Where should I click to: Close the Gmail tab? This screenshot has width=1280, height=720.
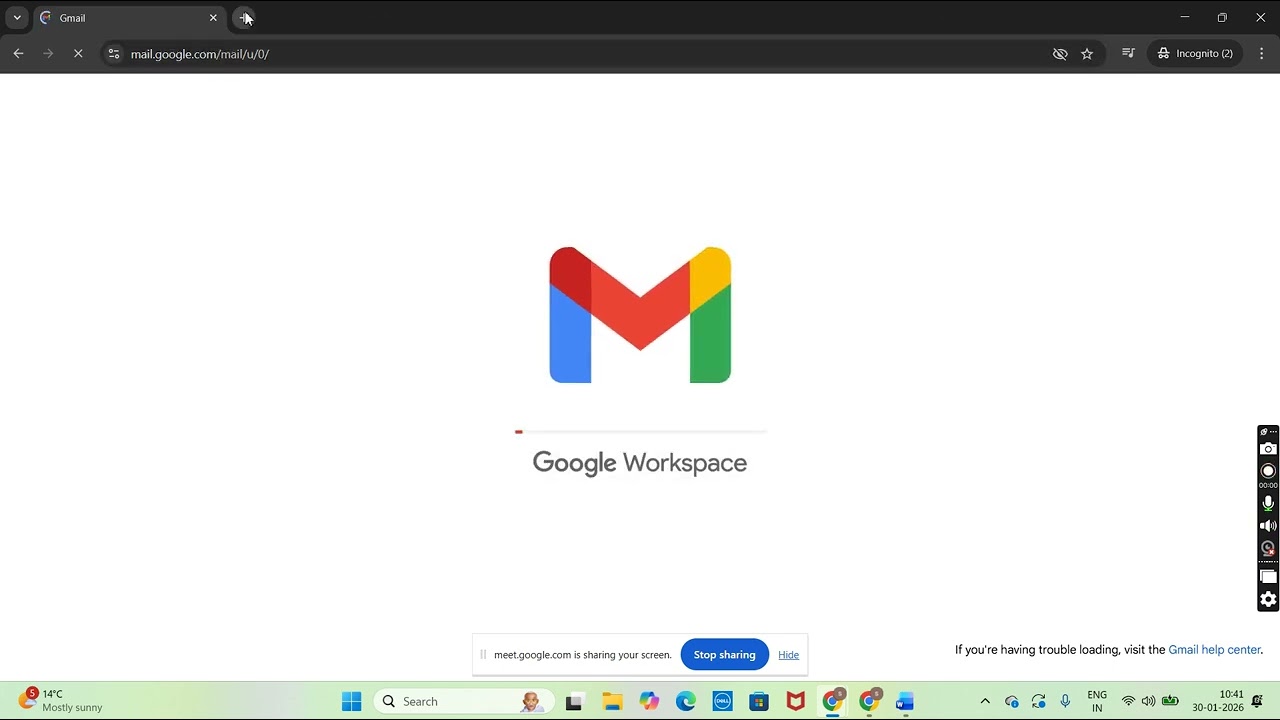(x=213, y=18)
